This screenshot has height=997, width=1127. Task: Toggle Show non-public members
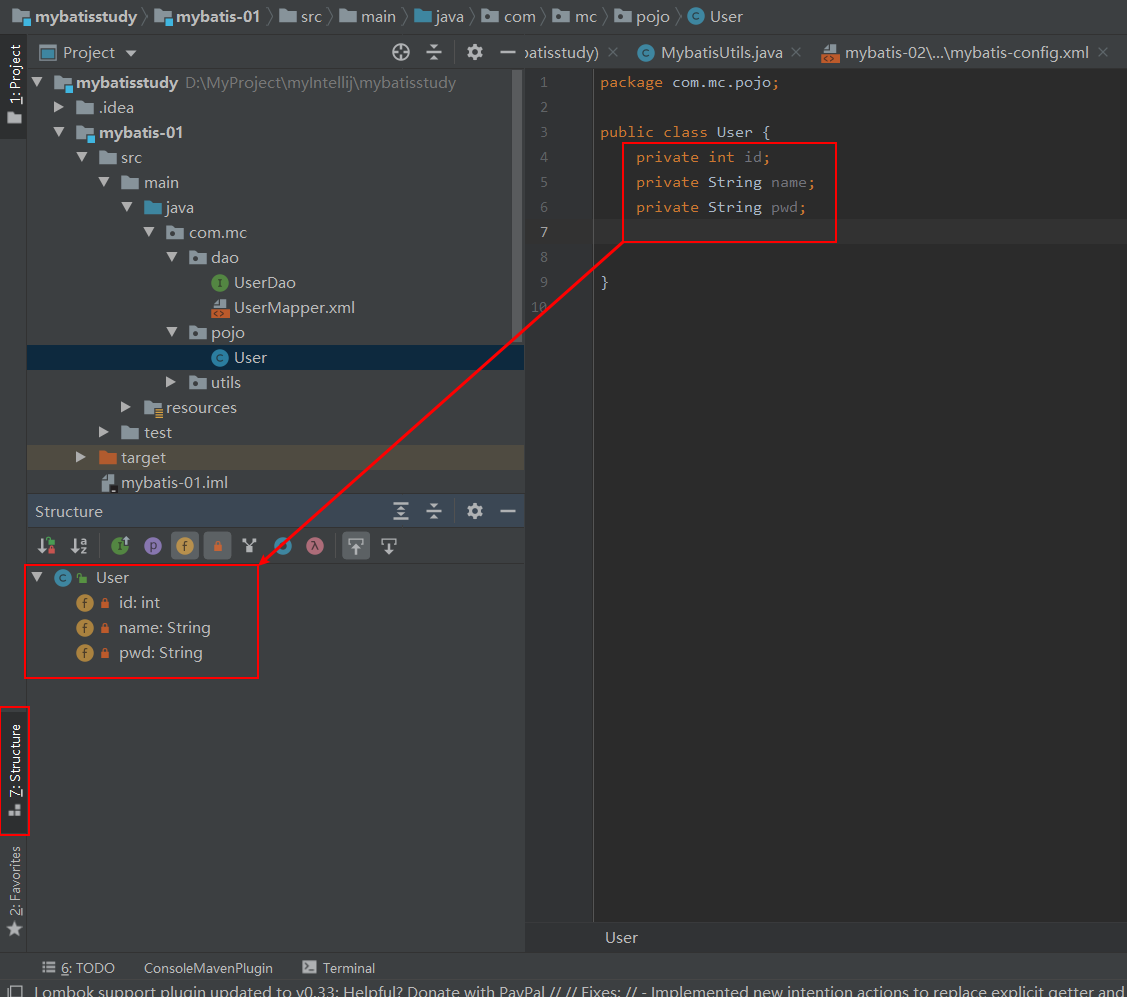point(218,546)
